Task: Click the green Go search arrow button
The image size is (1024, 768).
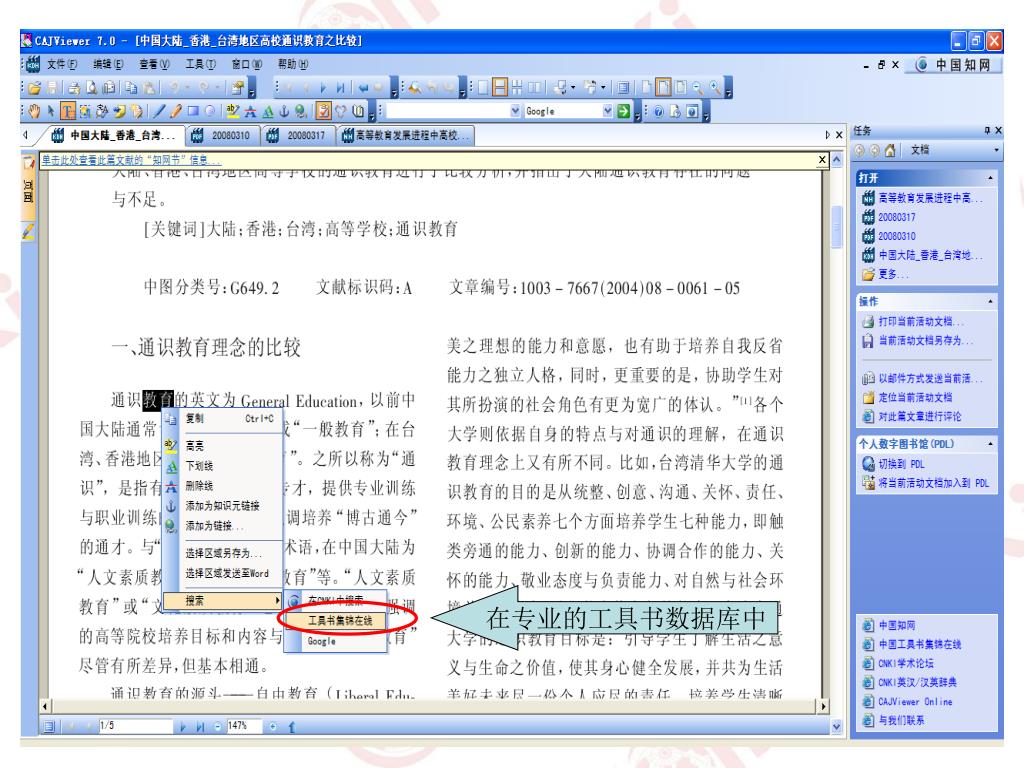Action: (624, 111)
